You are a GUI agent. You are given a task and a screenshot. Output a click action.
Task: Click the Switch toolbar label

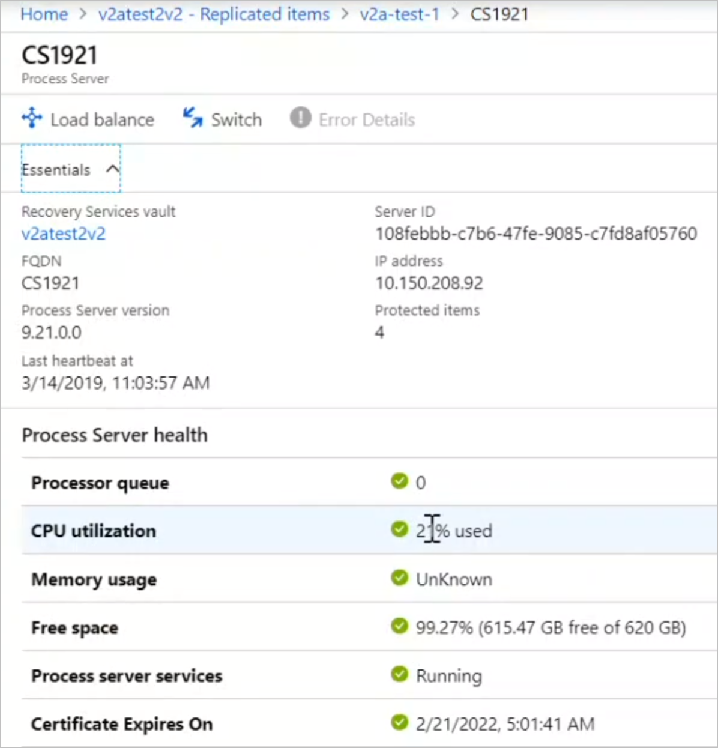click(x=237, y=120)
